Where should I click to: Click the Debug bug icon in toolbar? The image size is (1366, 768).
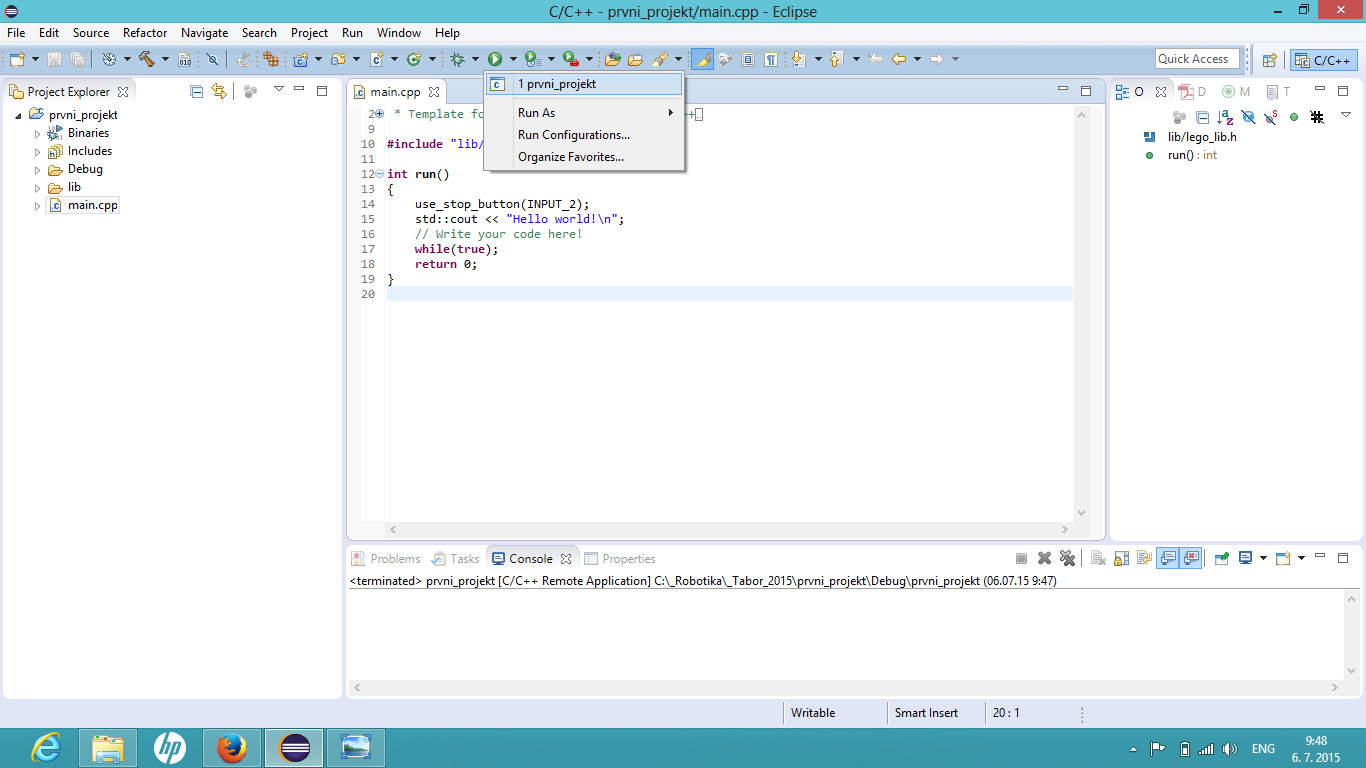[x=457, y=60]
